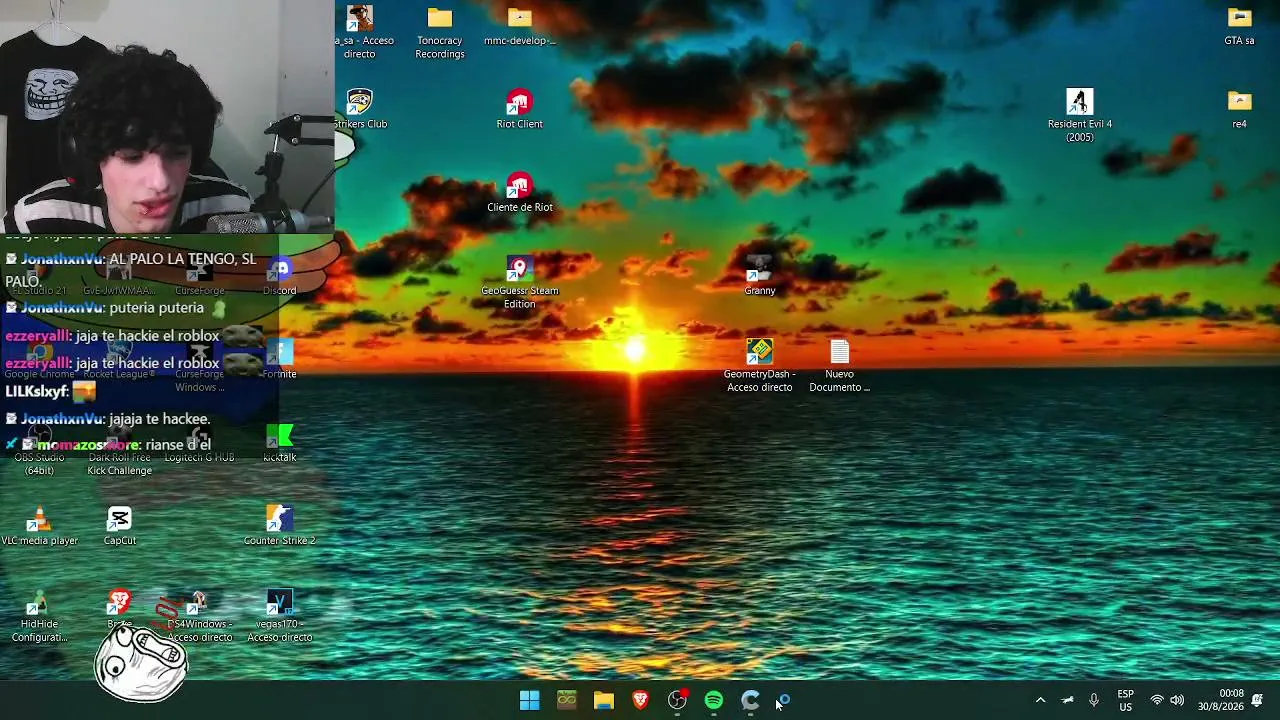The height and width of the screenshot is (720, 1280).
Task: Select the Logitech G HUB desktop shortcut
Action: pyautogui.click(x=199, y=443)
